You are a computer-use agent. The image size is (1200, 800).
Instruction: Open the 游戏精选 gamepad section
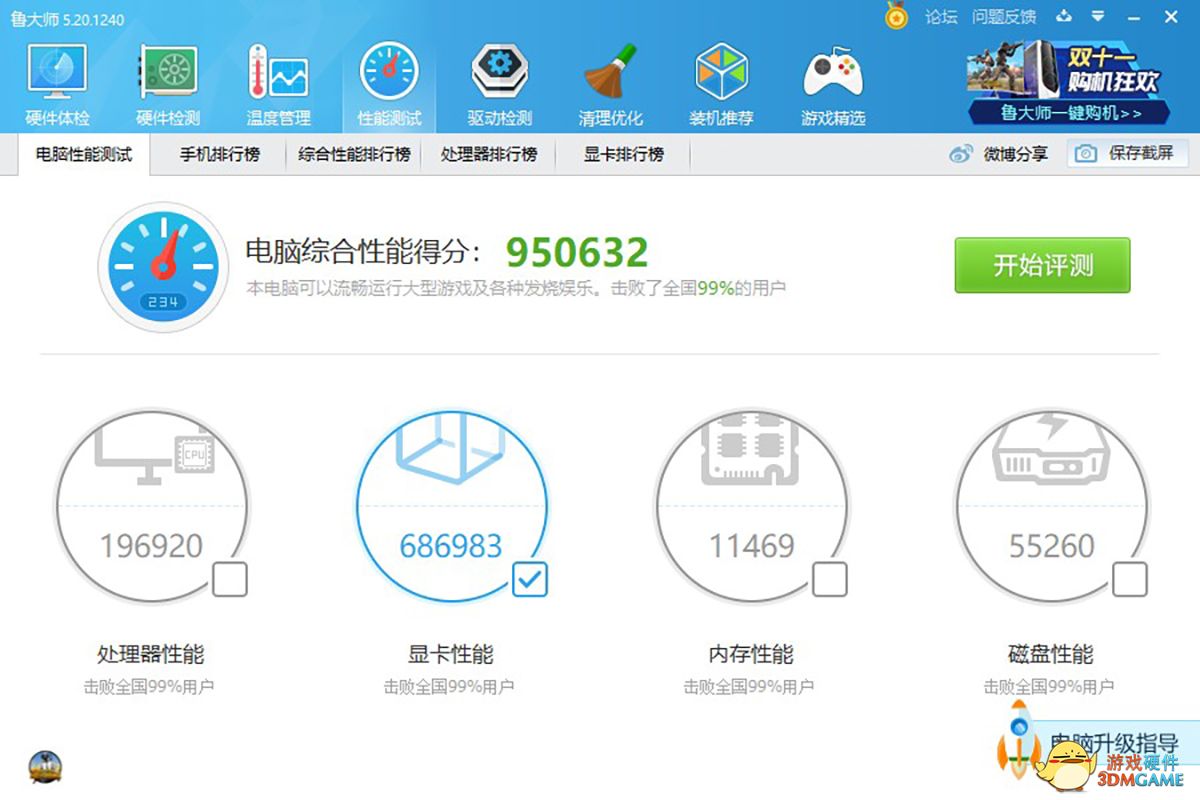point(832,85)
